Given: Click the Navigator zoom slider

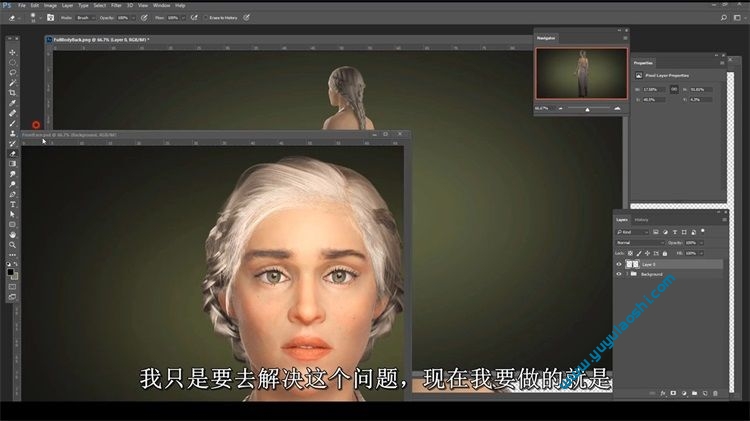Looking at the screenshot, I should pyautogui.click(x=589, y=109).
